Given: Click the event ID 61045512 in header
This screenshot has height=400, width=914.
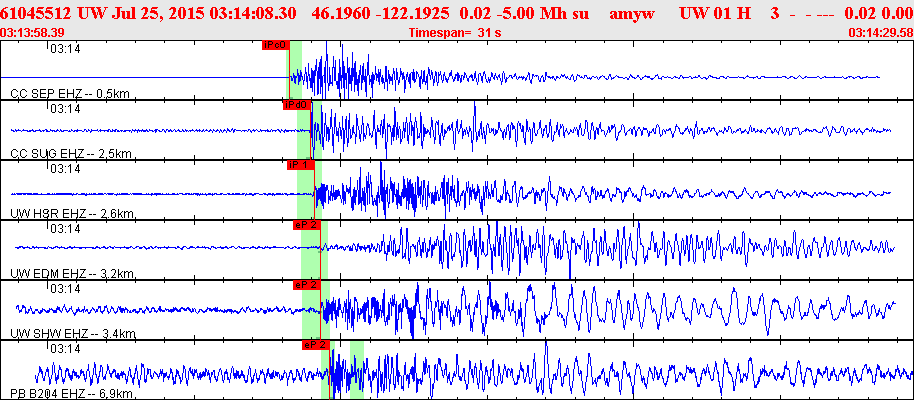Looking at the screenshot, I should click(x=43, y=15).
